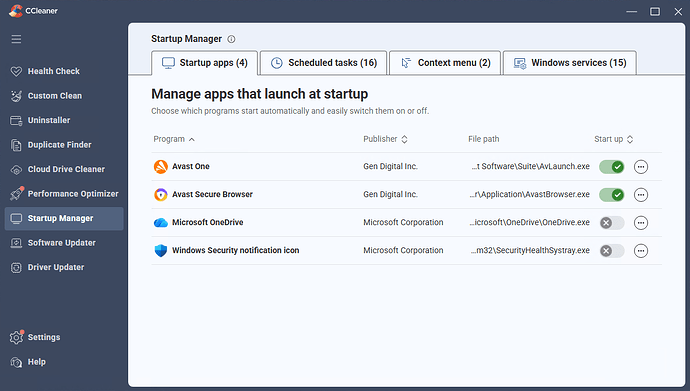This screenshot has height=391, width=690.
Task: Click Gen Digital Inc. in Avast One row
Action: pyautogui.click(x=390, y=167)
